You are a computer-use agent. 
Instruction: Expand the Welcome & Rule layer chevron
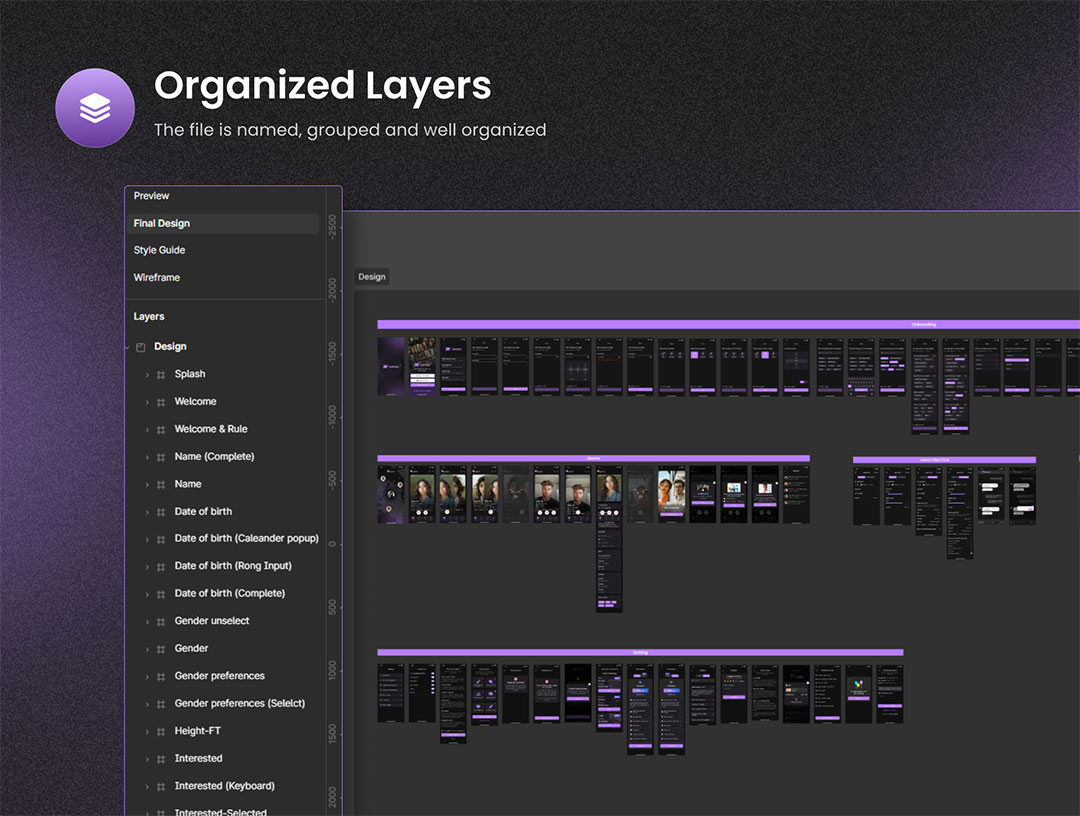147,429
